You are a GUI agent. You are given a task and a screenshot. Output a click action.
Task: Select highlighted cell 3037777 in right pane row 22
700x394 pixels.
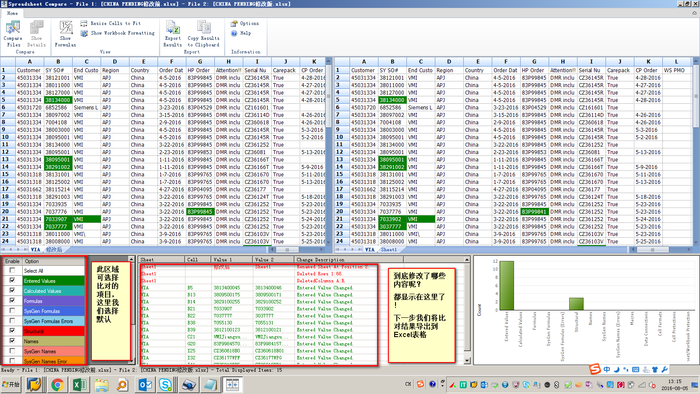tap(392, 227)
